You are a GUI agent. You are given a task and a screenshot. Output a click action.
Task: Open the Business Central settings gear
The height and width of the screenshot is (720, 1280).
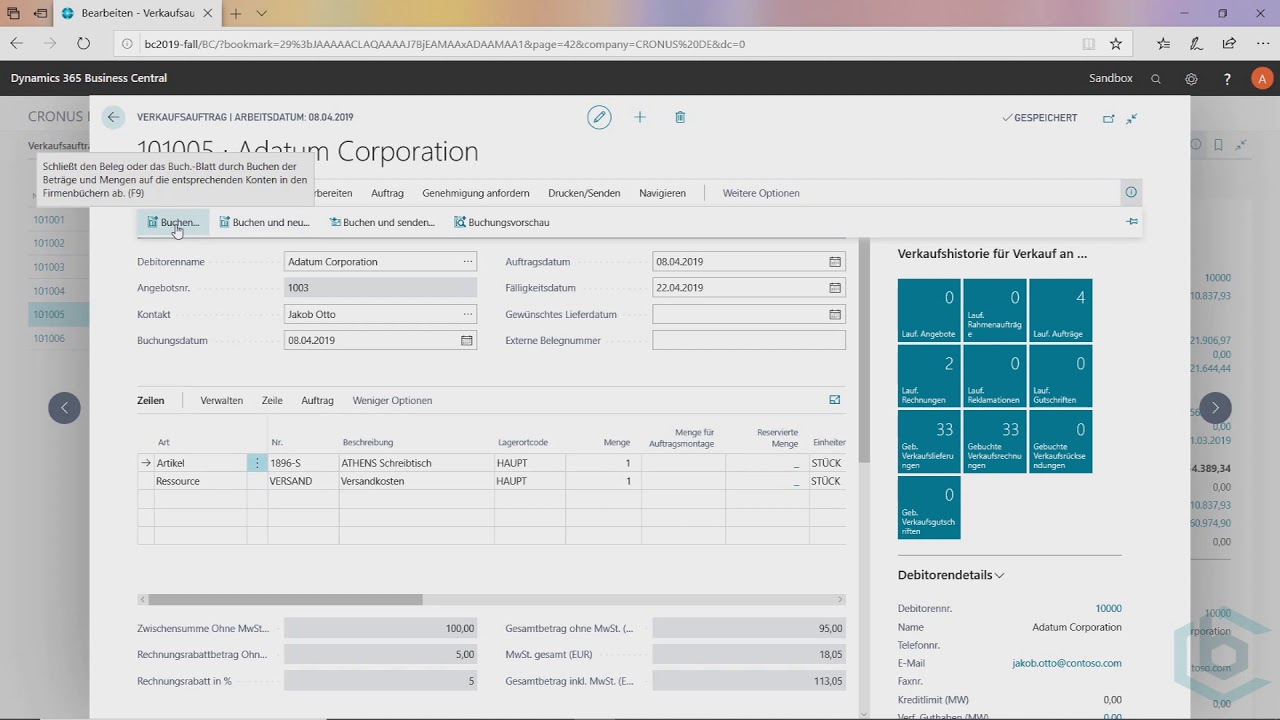tap(1191, 79)
